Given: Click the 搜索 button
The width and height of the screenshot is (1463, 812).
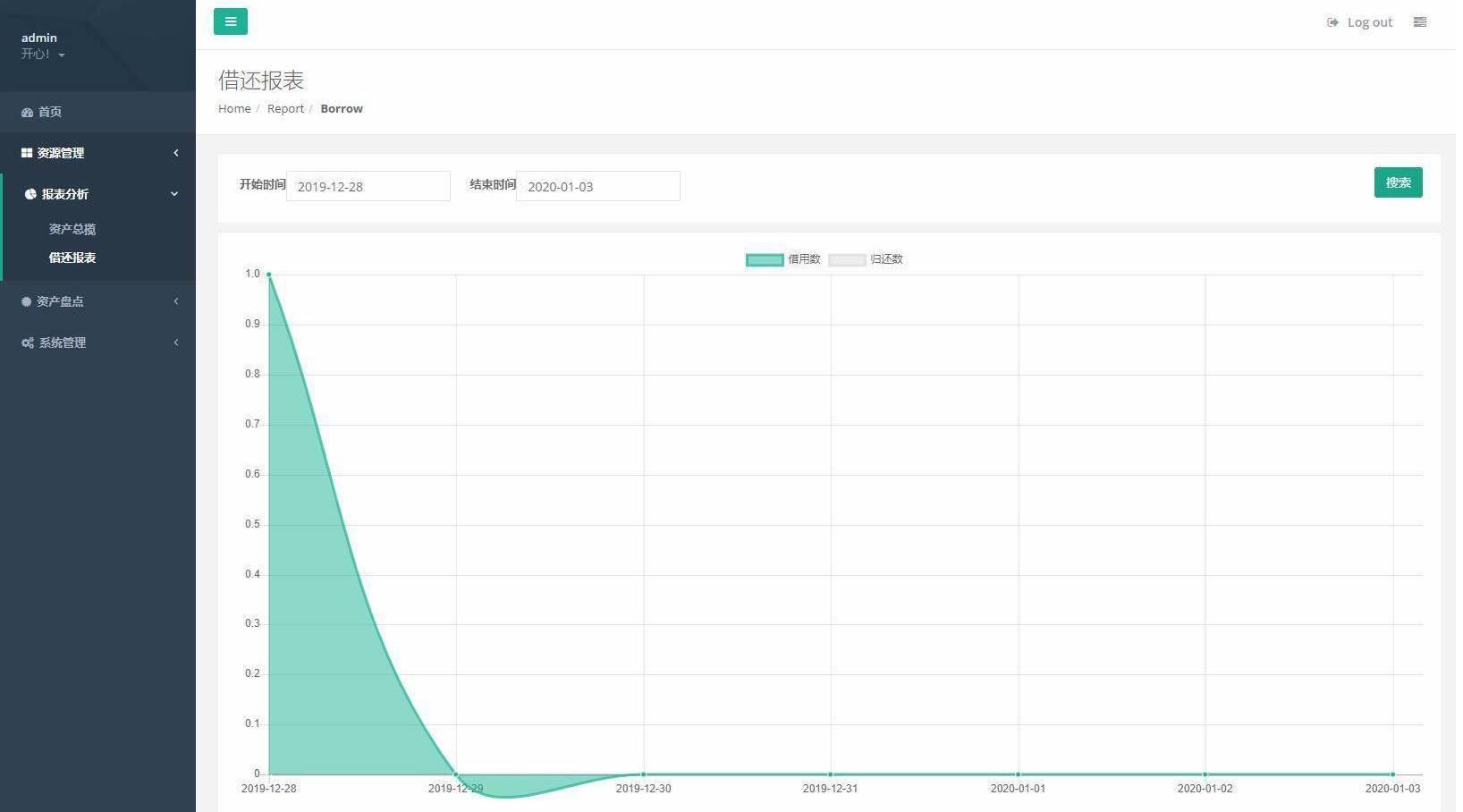Looking at the screenshot, I should click(1399, 182).
